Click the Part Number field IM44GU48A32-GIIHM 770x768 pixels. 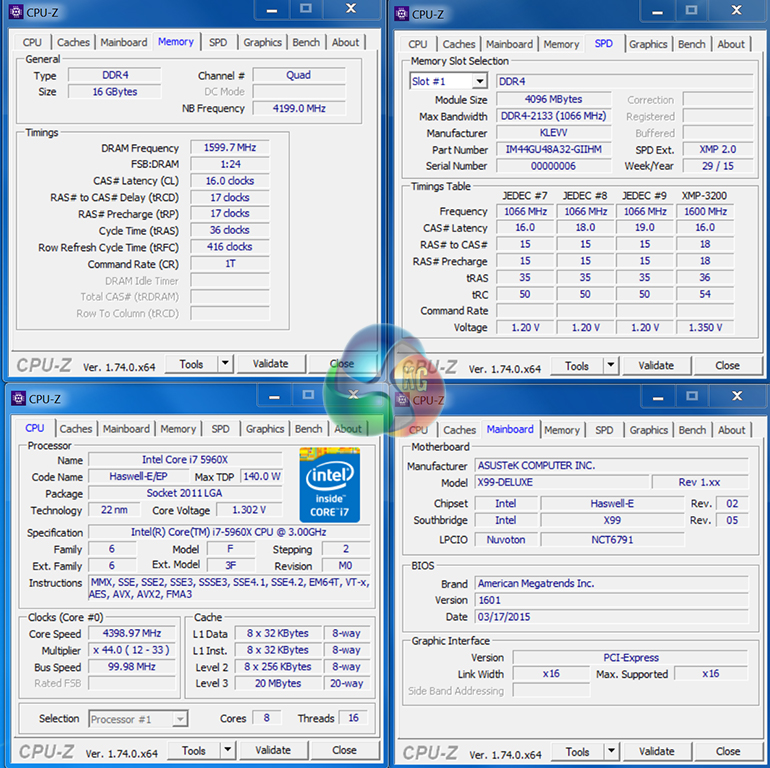point(553,149)
